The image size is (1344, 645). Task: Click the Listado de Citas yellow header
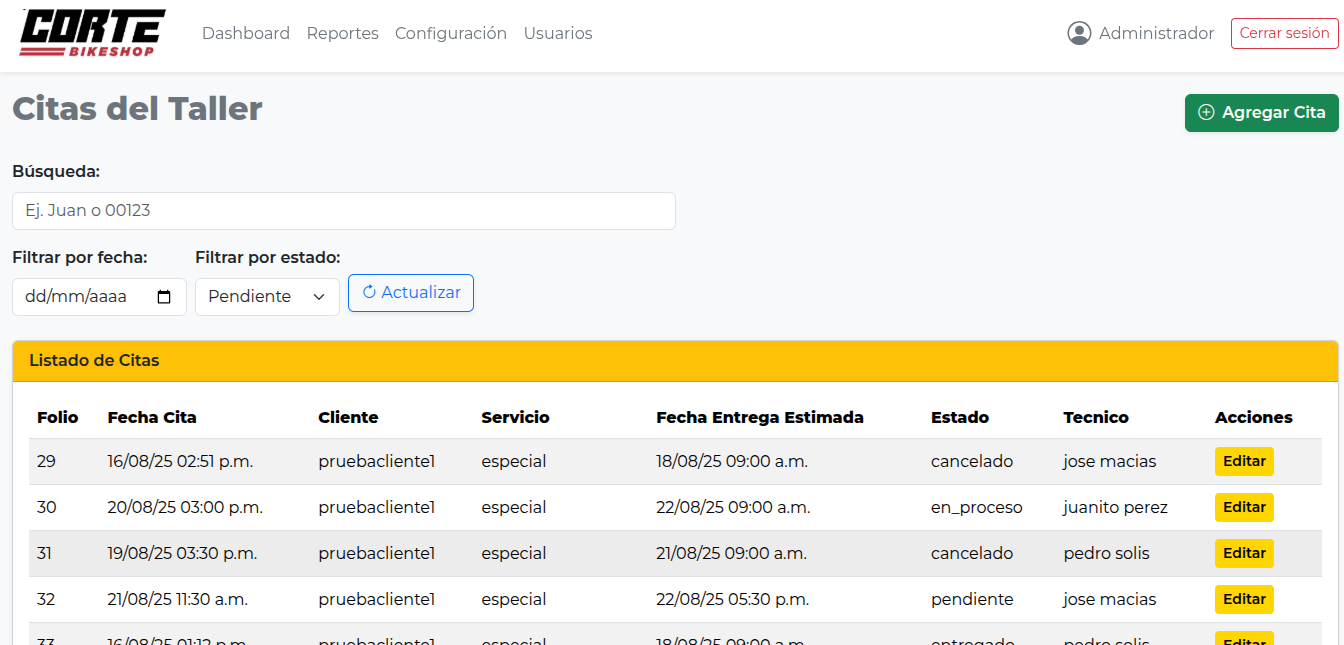pyautogui.click(x=675, y=361)
